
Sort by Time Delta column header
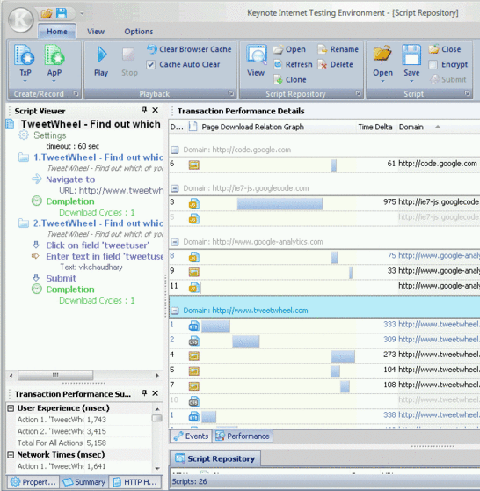375,127
